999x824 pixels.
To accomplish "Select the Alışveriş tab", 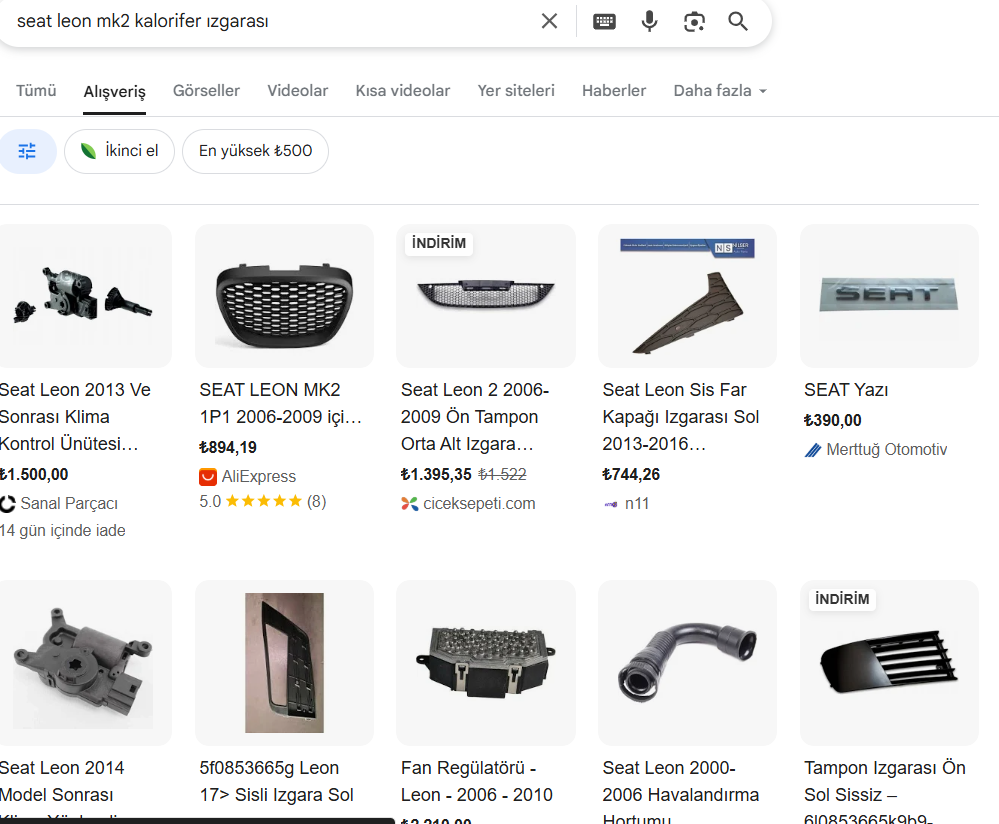I will pyautogui.click(x=115, y=91).
